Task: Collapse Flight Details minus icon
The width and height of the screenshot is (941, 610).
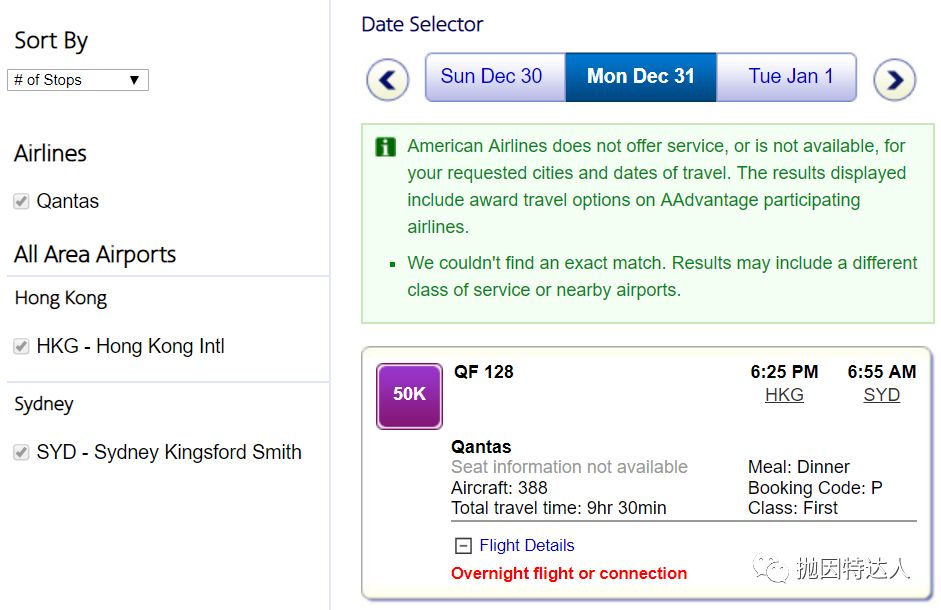Action: tap(463, 546)
